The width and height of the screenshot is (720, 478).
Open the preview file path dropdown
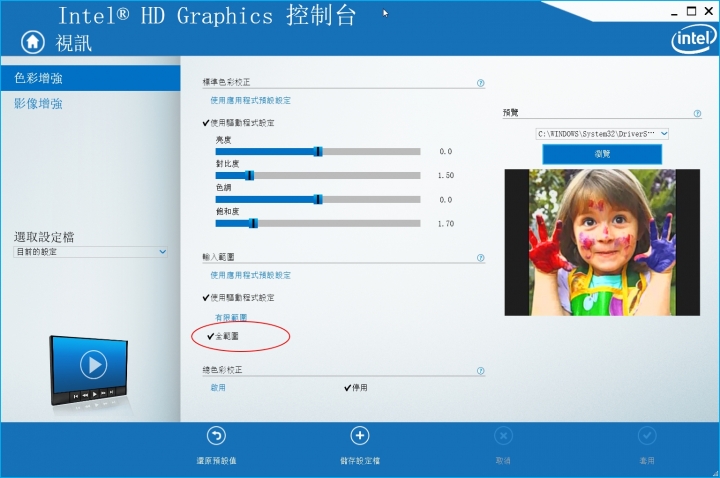[x=602, y=134]
